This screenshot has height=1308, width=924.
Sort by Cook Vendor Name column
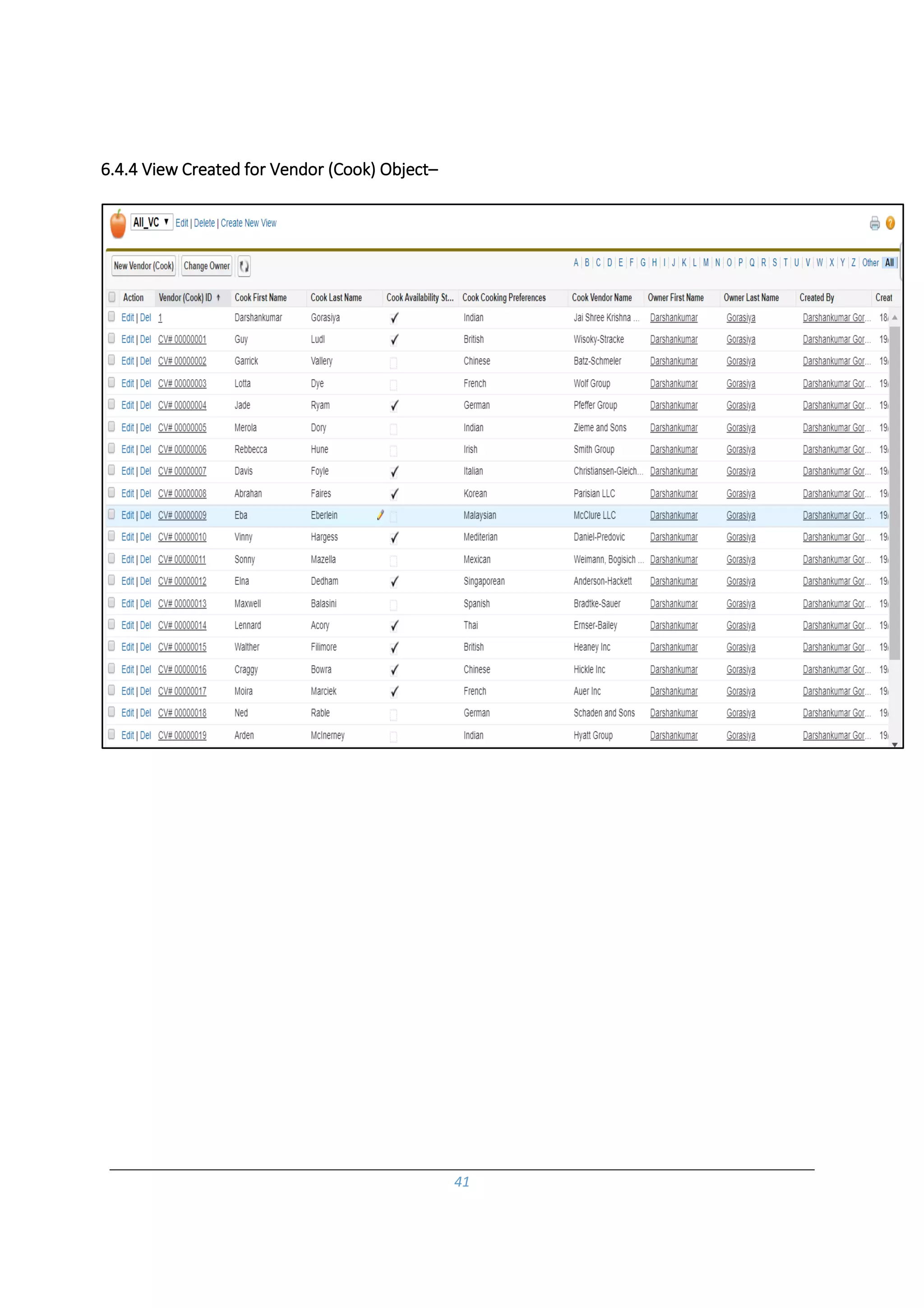602,297
